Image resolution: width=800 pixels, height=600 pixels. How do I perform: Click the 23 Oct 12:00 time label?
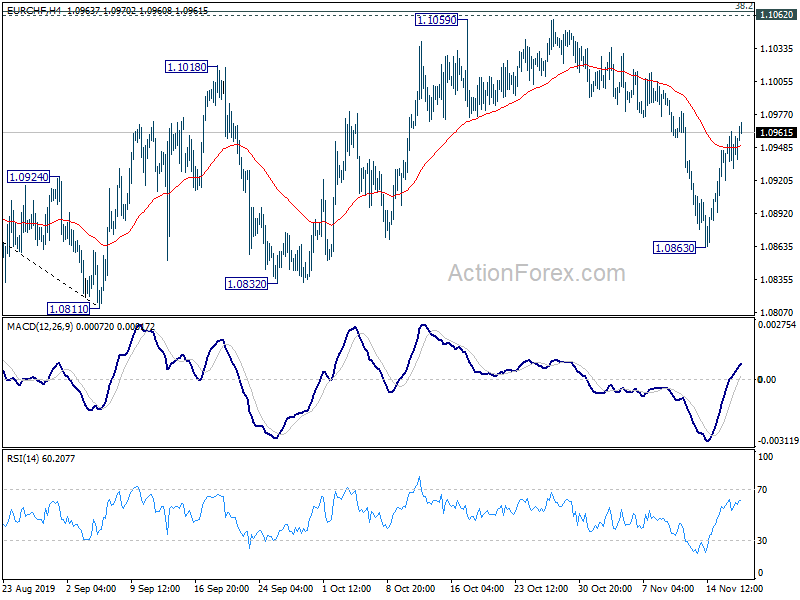click(541, 589)
